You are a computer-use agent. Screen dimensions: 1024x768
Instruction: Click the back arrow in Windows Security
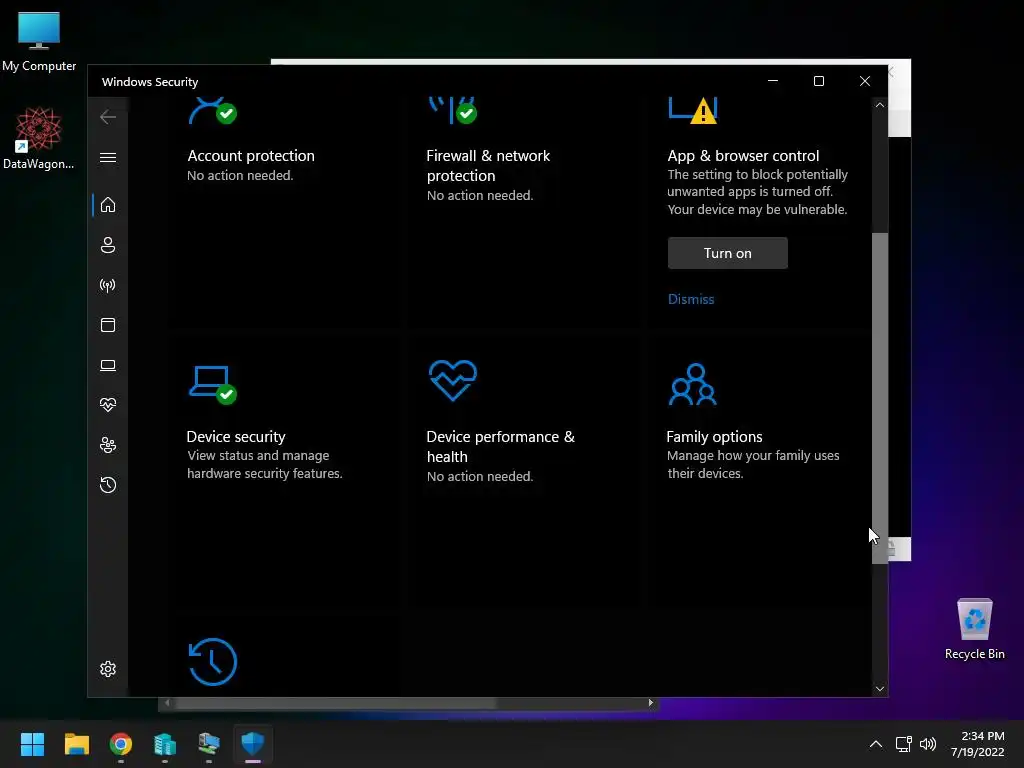108,117
